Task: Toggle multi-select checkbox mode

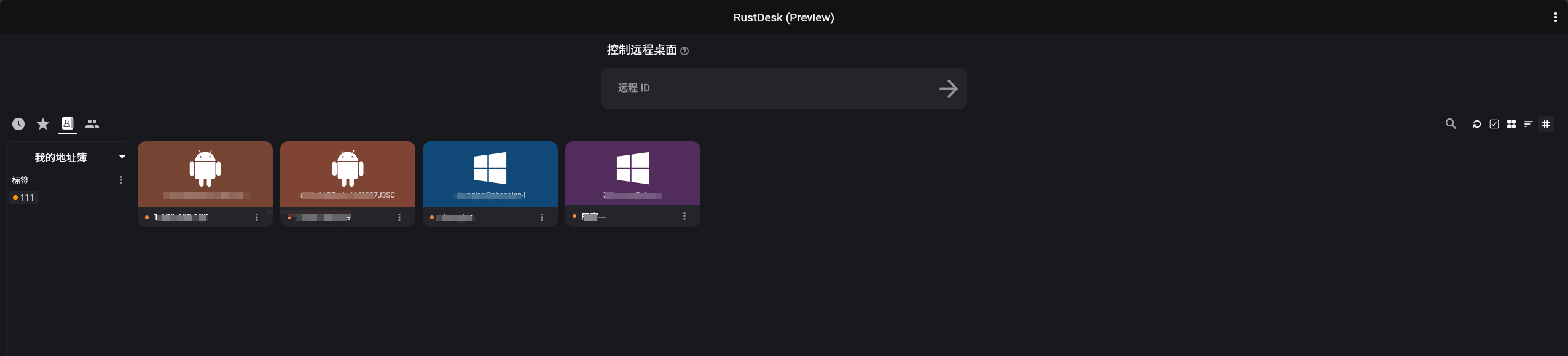Action: 1494,124
